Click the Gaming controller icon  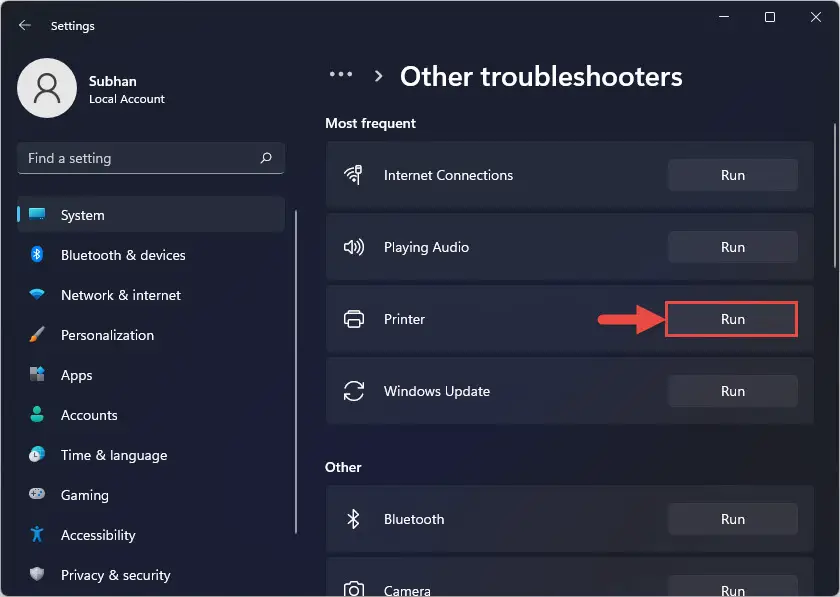tap(37, 495)
